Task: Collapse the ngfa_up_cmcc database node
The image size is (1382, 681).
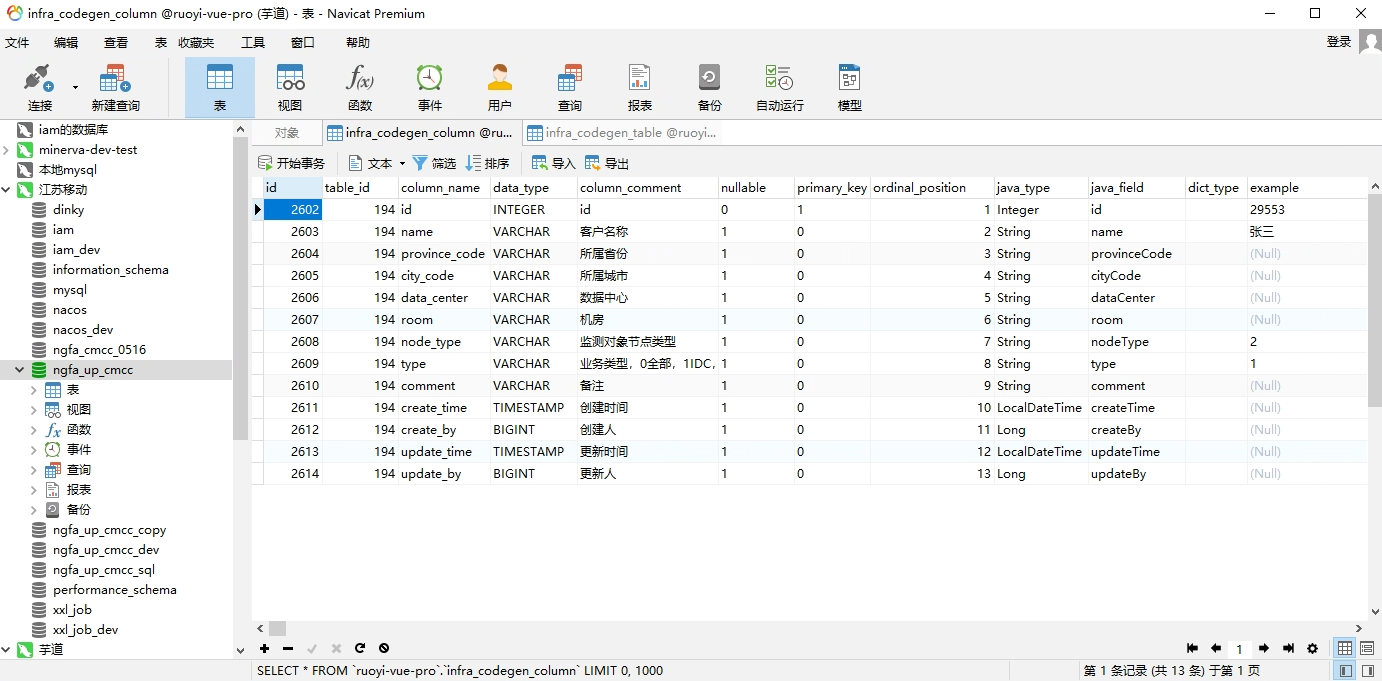Action: click(x=20, y=370)
